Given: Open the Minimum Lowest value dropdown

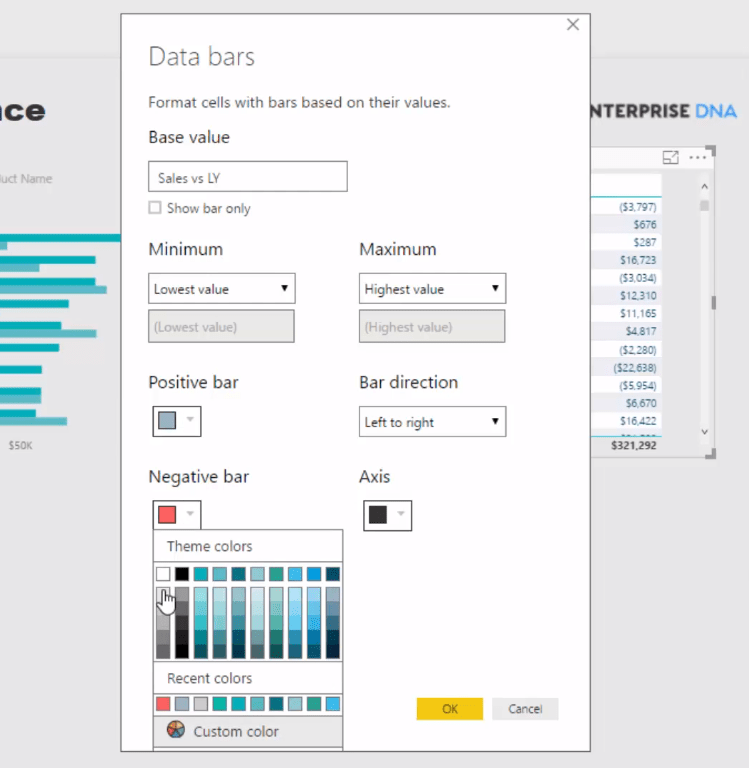Looking at the screenshot, I should (221, 288).
